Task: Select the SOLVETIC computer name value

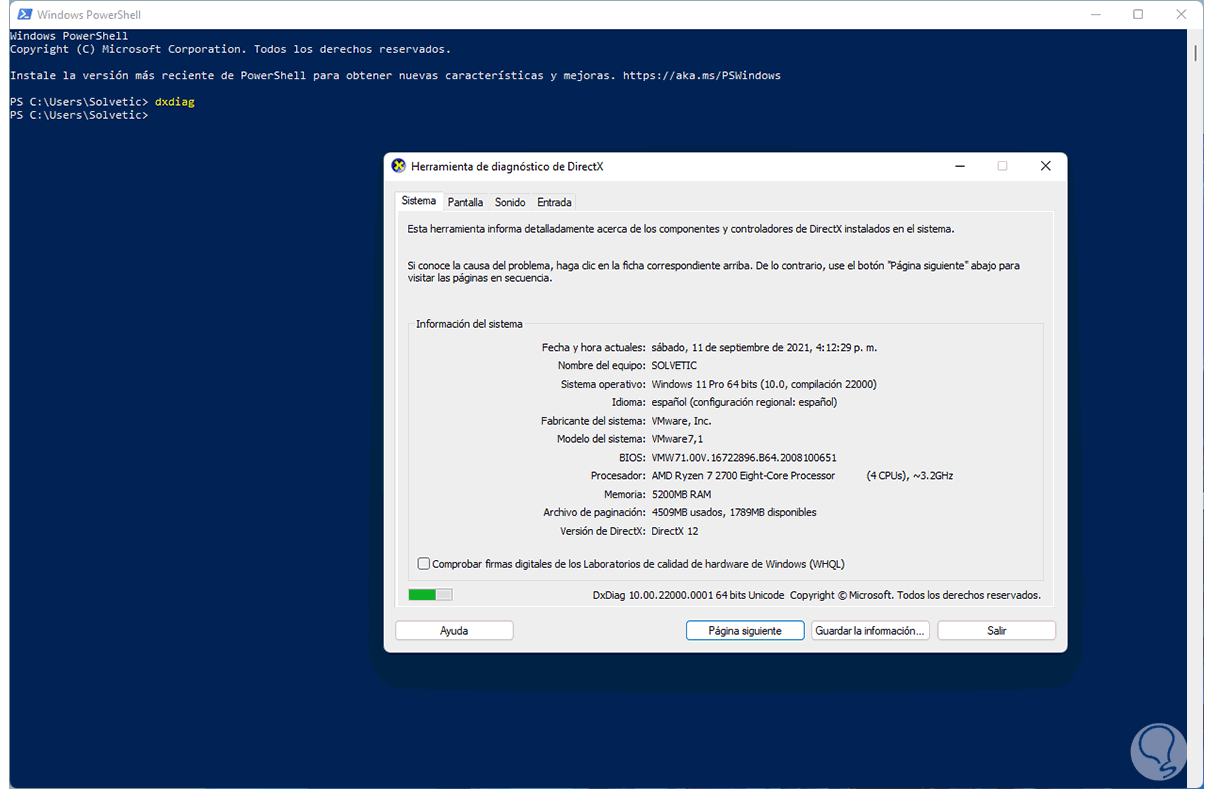Action: 674,366
